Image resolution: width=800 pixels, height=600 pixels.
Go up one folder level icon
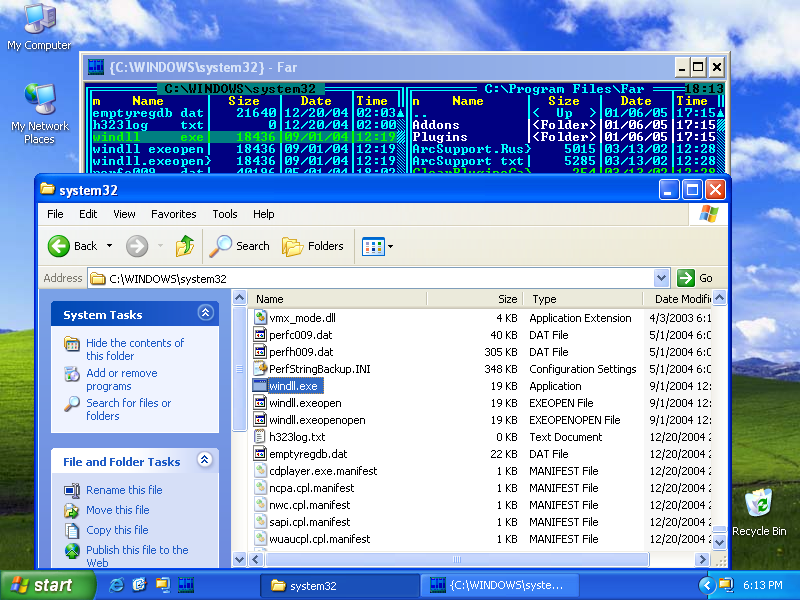[185, 246]
